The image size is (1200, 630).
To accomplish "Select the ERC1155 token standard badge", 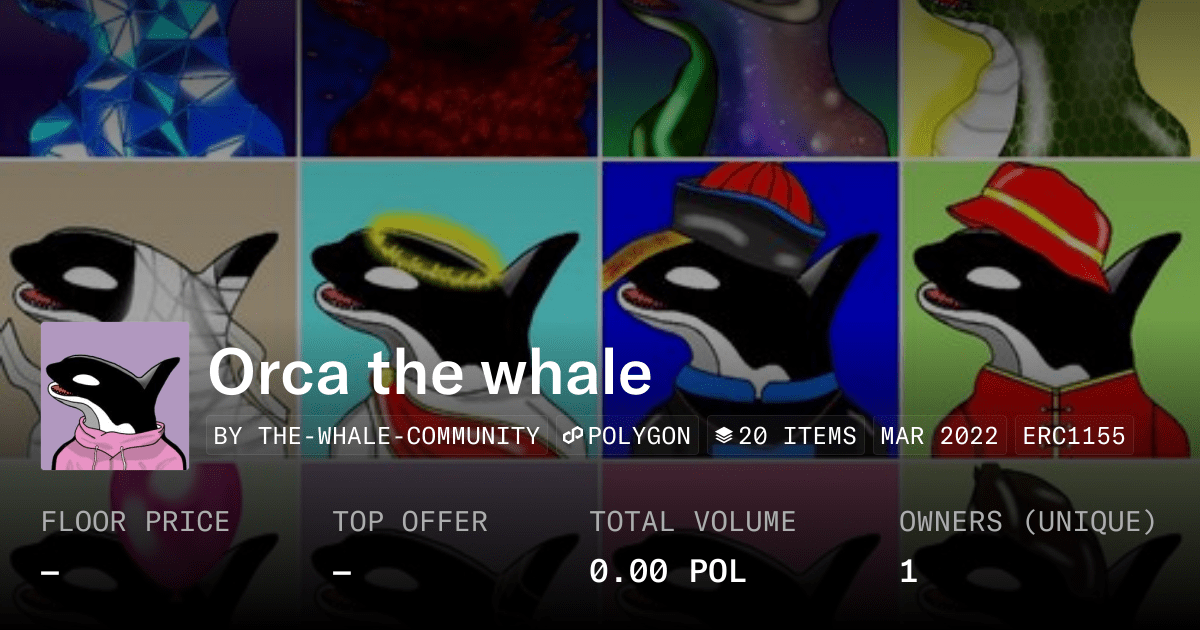I will pyautogui.click(x=1074, y=436).
